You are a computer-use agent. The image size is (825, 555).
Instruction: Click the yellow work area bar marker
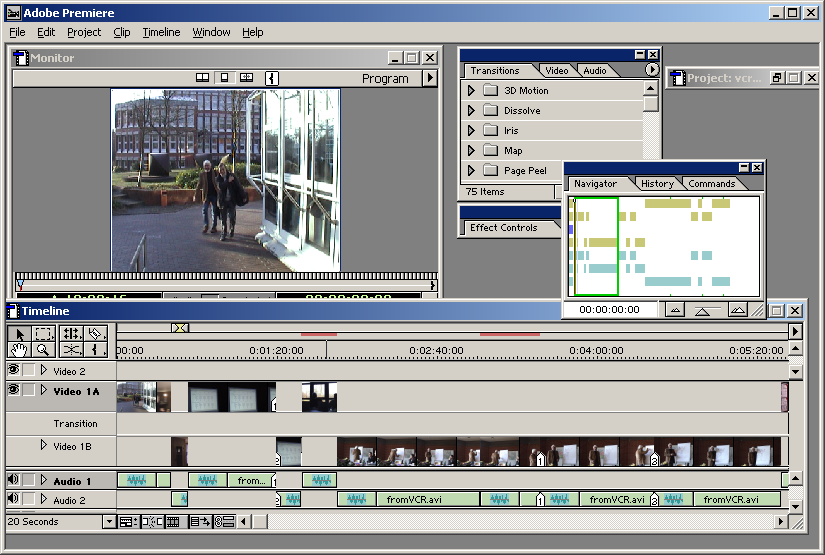coord(180,328)
